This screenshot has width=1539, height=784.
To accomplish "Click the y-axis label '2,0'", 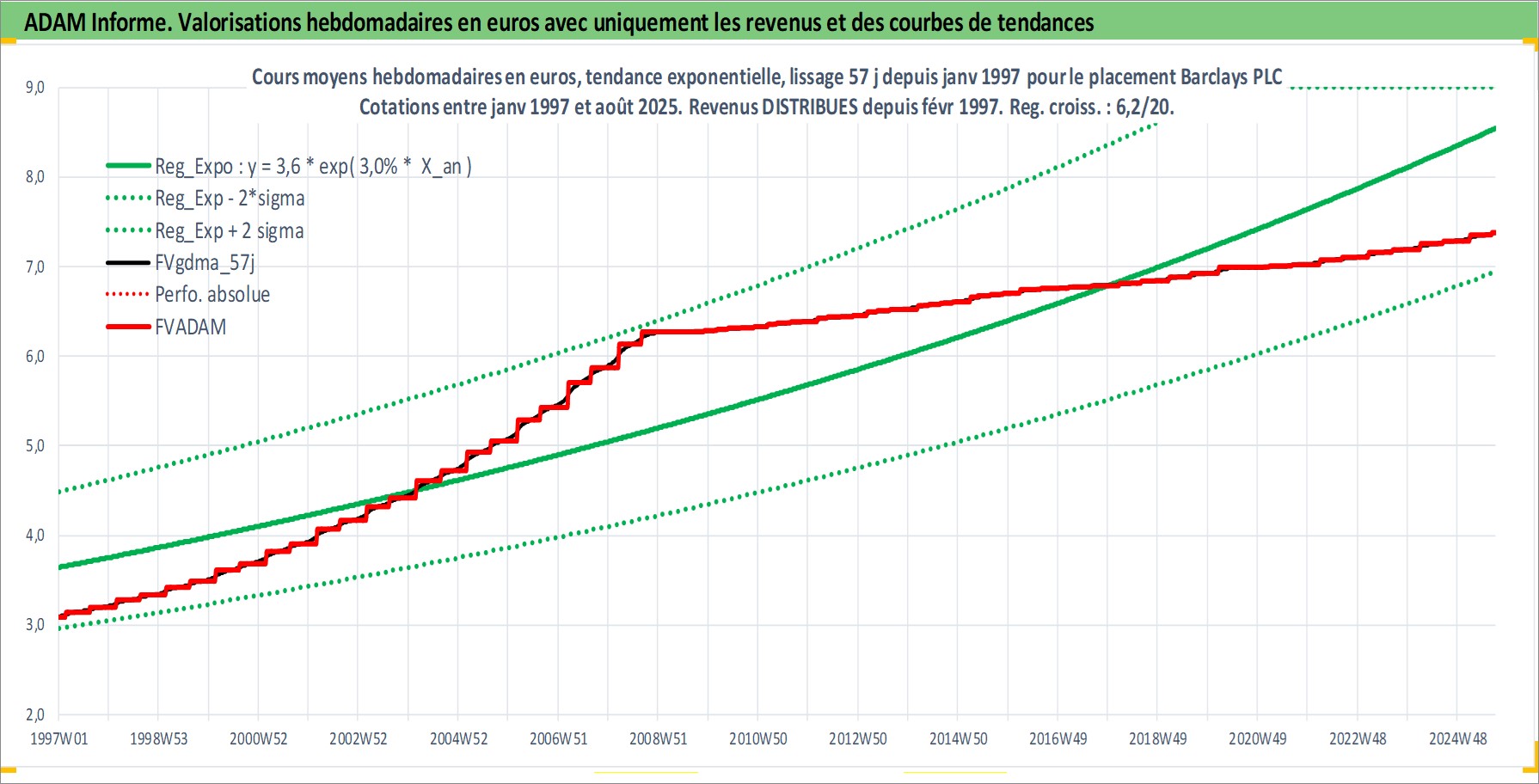I will pyautogui.click(x=34, y=714).
